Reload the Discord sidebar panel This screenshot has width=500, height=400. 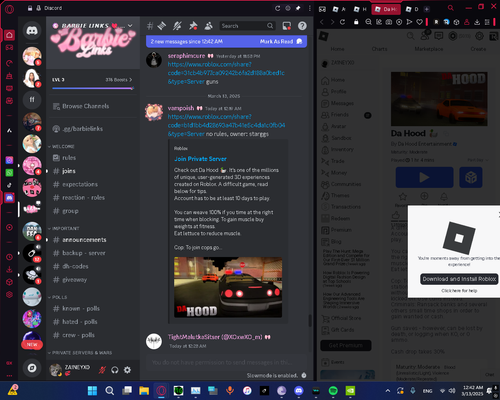click(x=277, y=8)
